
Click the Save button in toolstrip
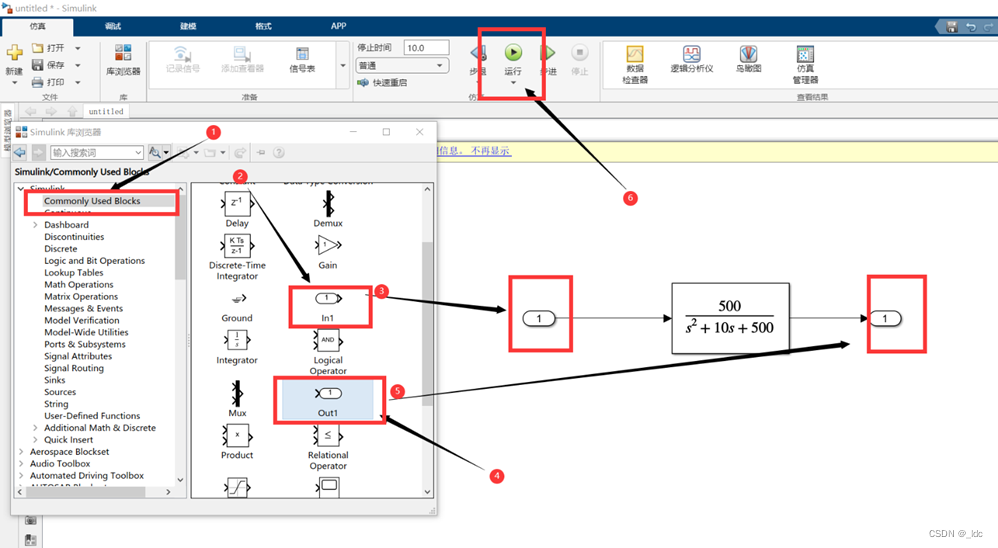click(48, 65)
